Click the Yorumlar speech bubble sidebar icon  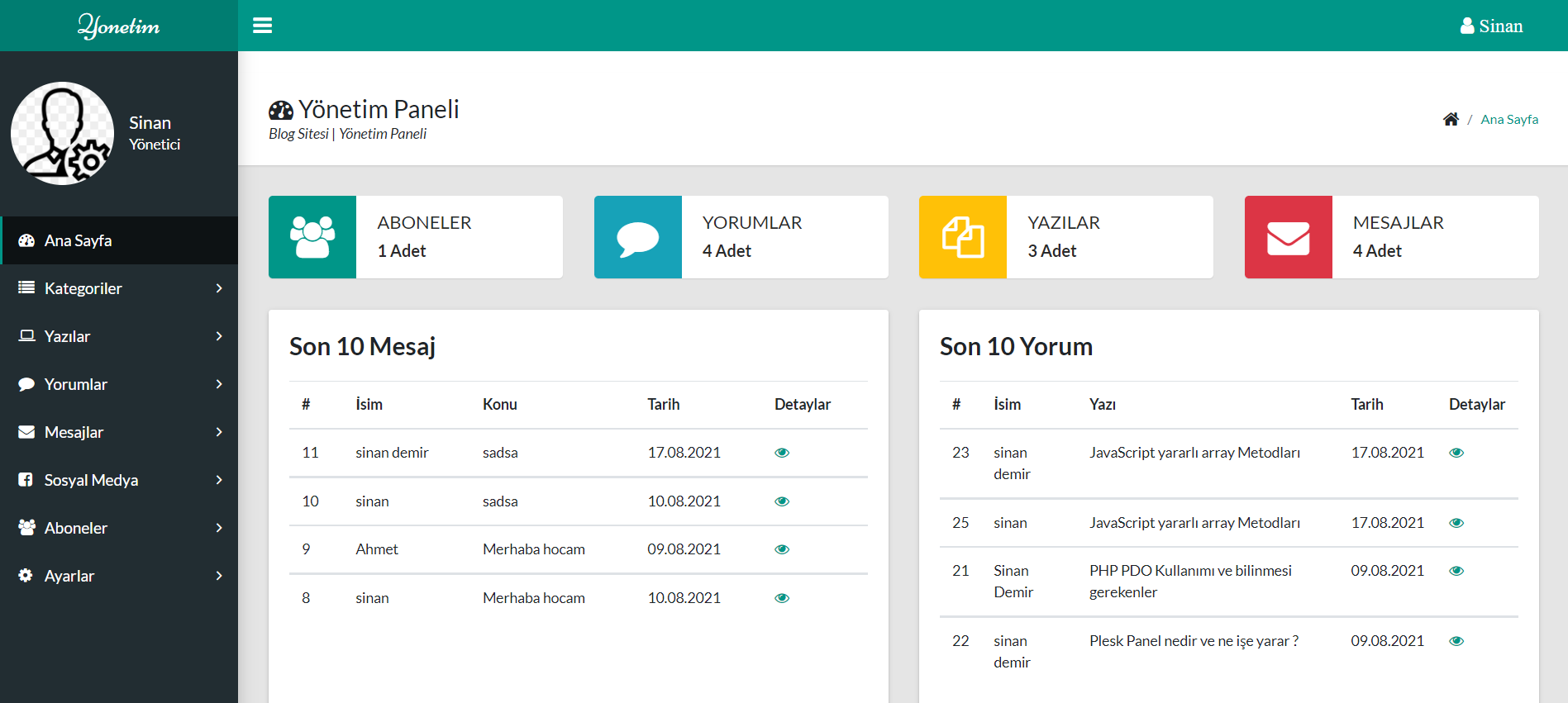tap(26, 384)
